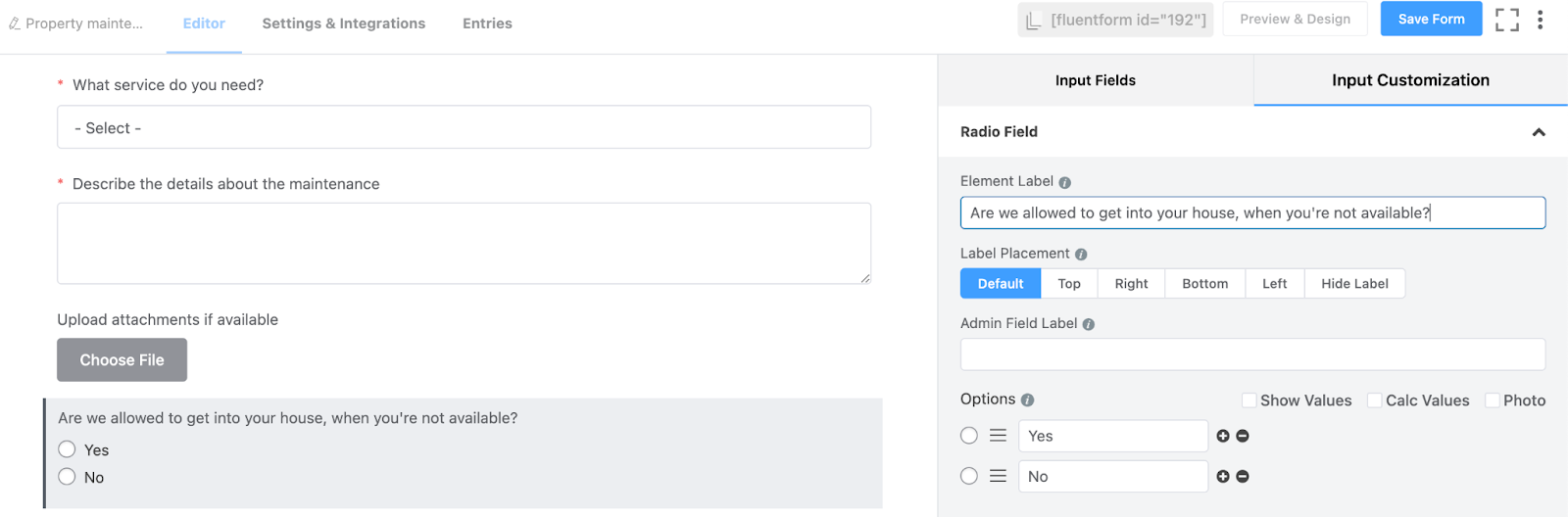Open the 'What service do you need?' dropdown
Screen dimensions: 1568x517
(464, 127)
